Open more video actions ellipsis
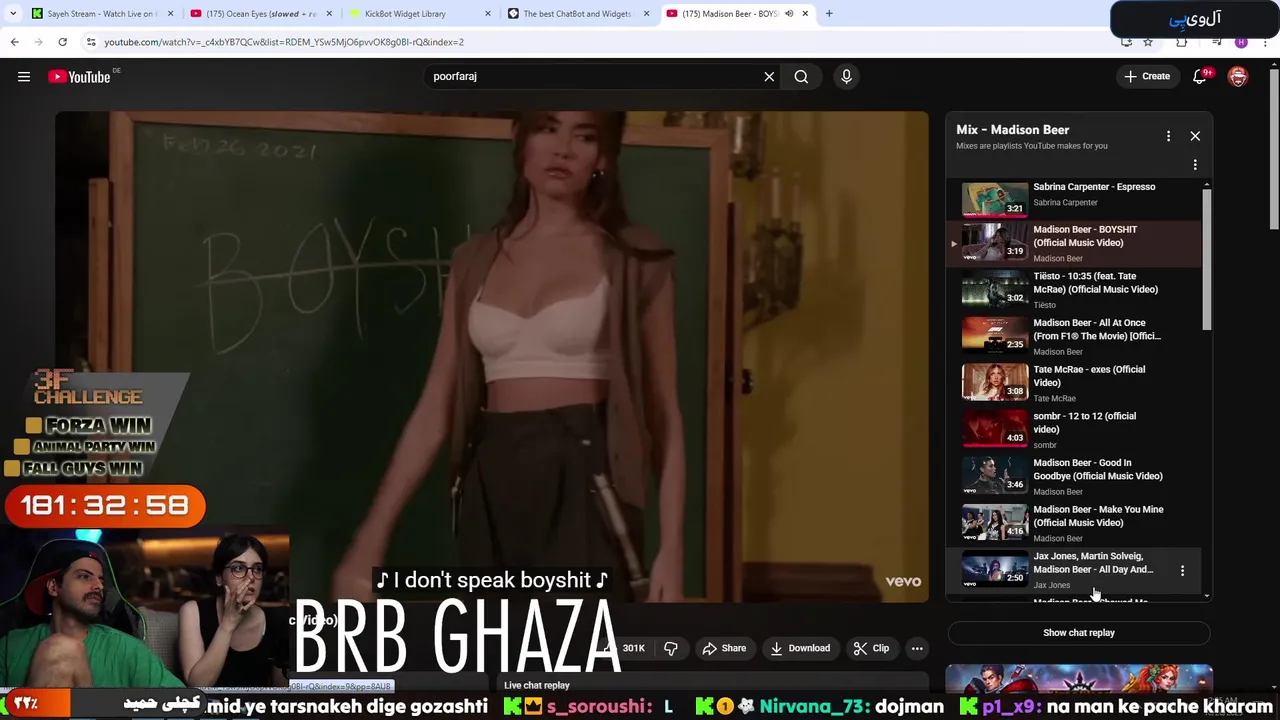Screen dimensions: 1280x720 click(x=917, y=648)
